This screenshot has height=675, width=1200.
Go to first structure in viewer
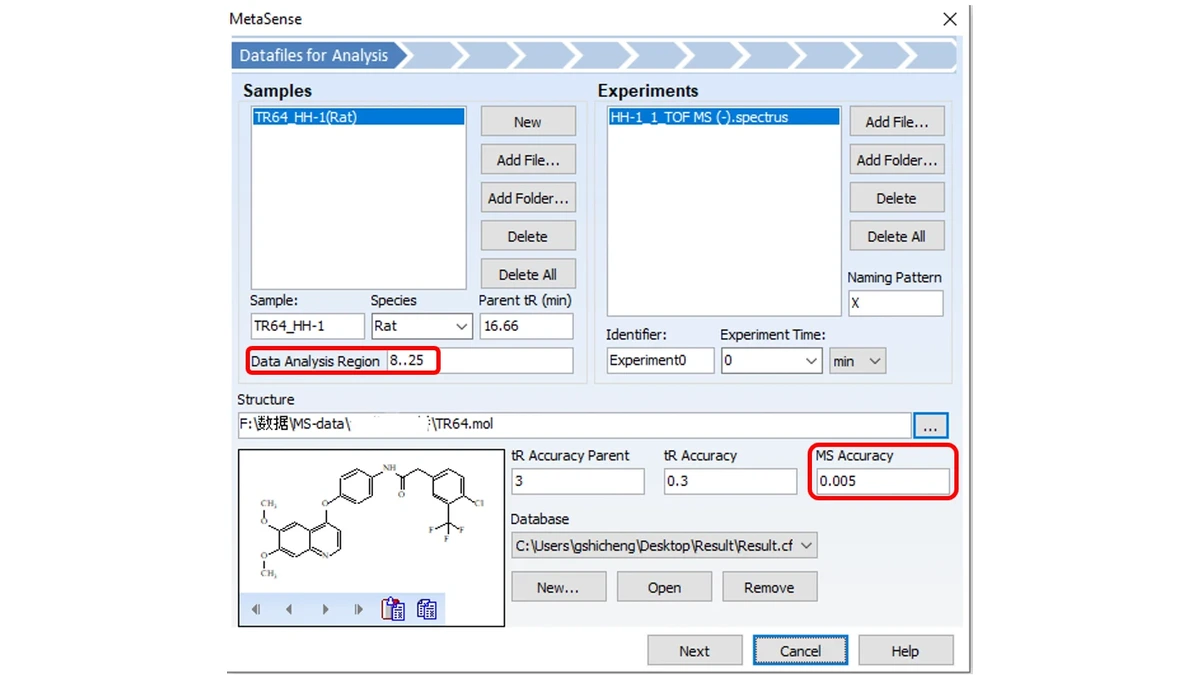point(256,609)
